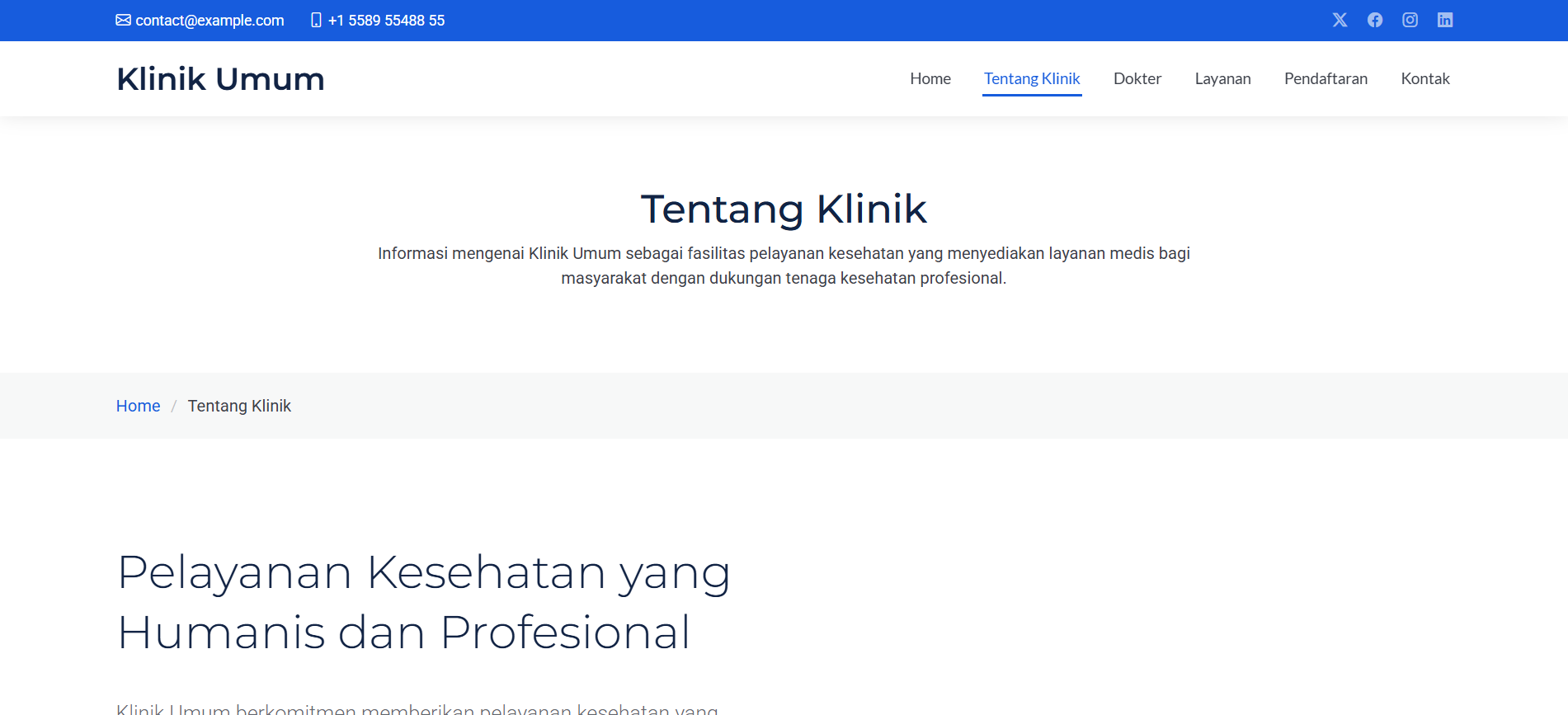Click the Tentang Klinik breadcrumb text

click(239, 406)
